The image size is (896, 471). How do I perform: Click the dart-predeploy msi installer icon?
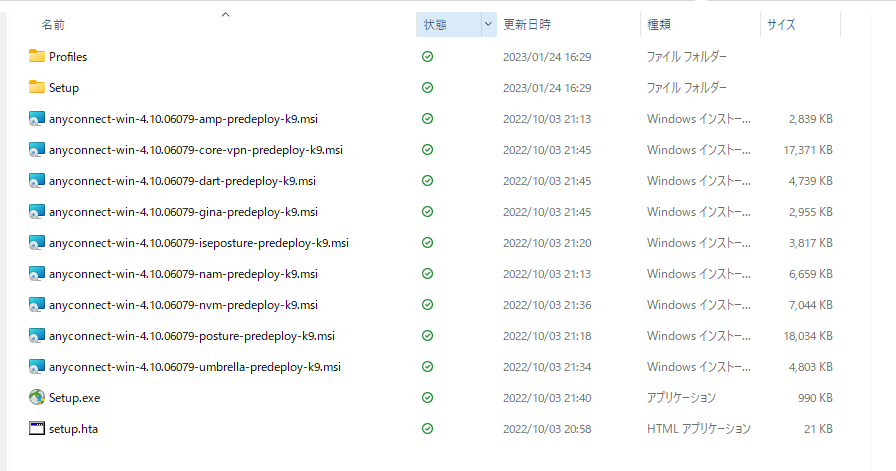pyautogui.click(x=37, y=180)
